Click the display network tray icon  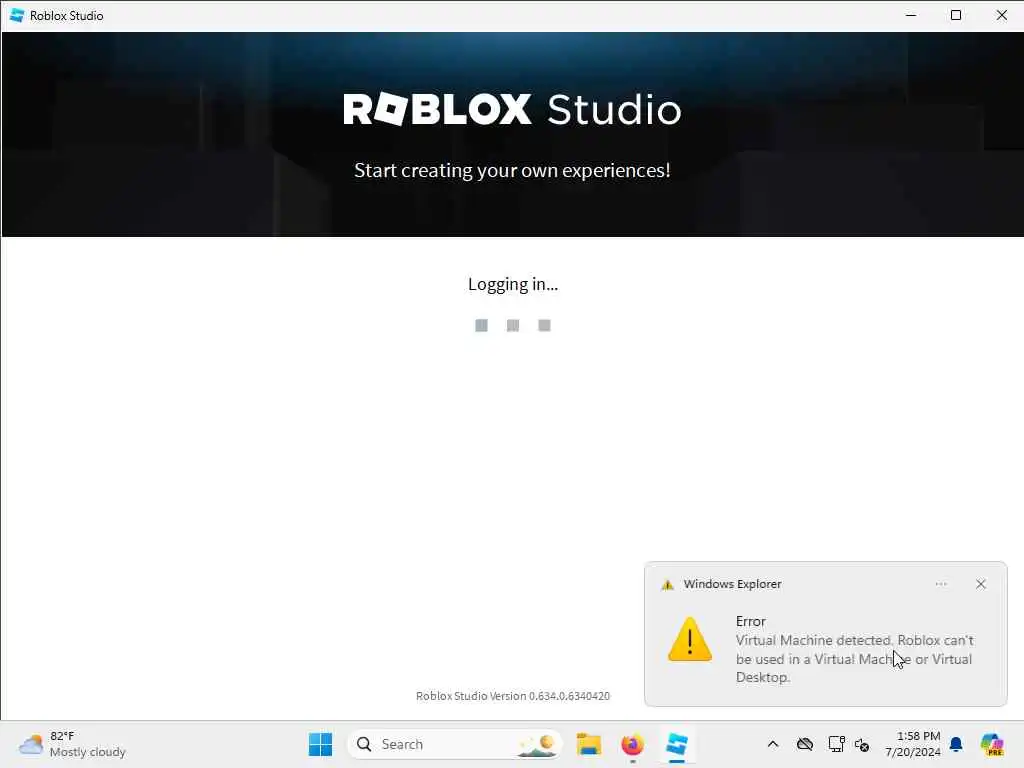click(x=836, y=744)
